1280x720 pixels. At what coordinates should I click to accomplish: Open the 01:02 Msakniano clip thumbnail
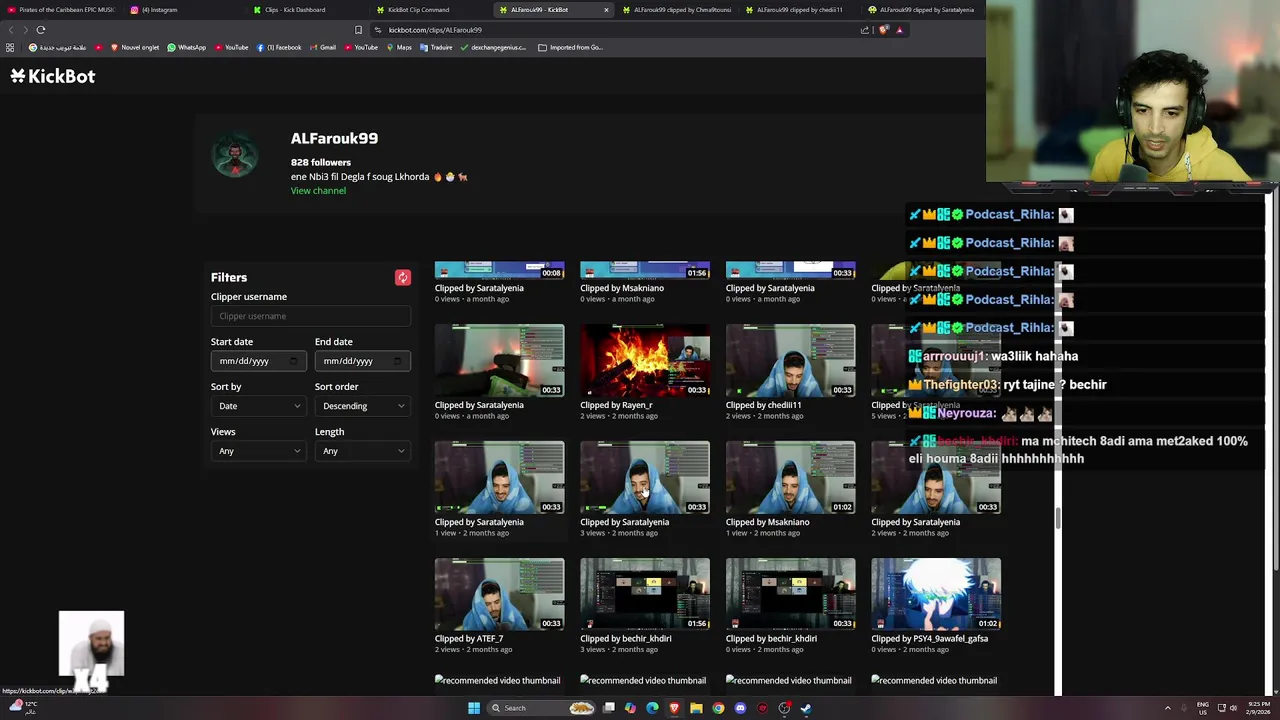(791, 477)
